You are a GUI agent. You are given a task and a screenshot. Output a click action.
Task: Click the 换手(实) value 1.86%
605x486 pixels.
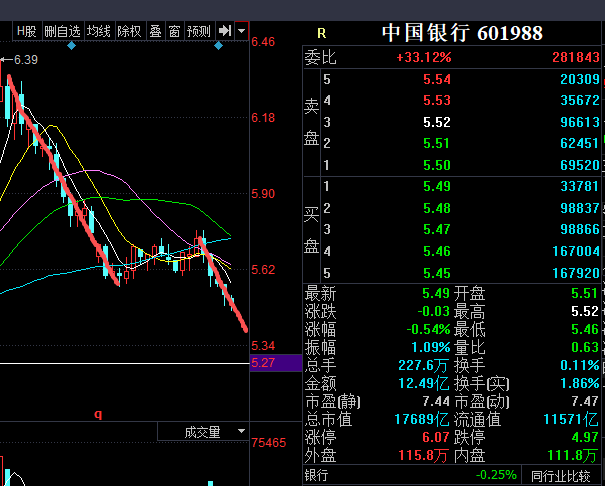coord(580,383)
